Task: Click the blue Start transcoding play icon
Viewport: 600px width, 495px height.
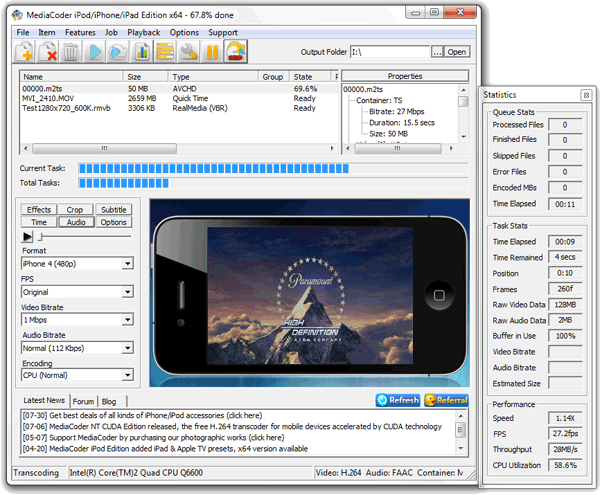Action: point(95,51)
